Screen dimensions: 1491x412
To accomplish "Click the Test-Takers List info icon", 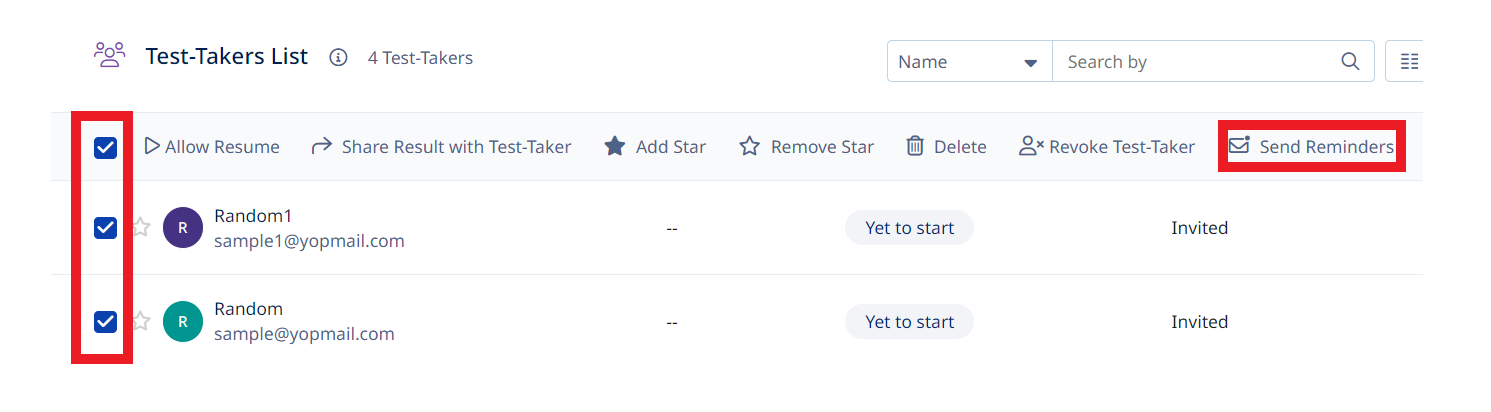I will click(x=338, y=58).
